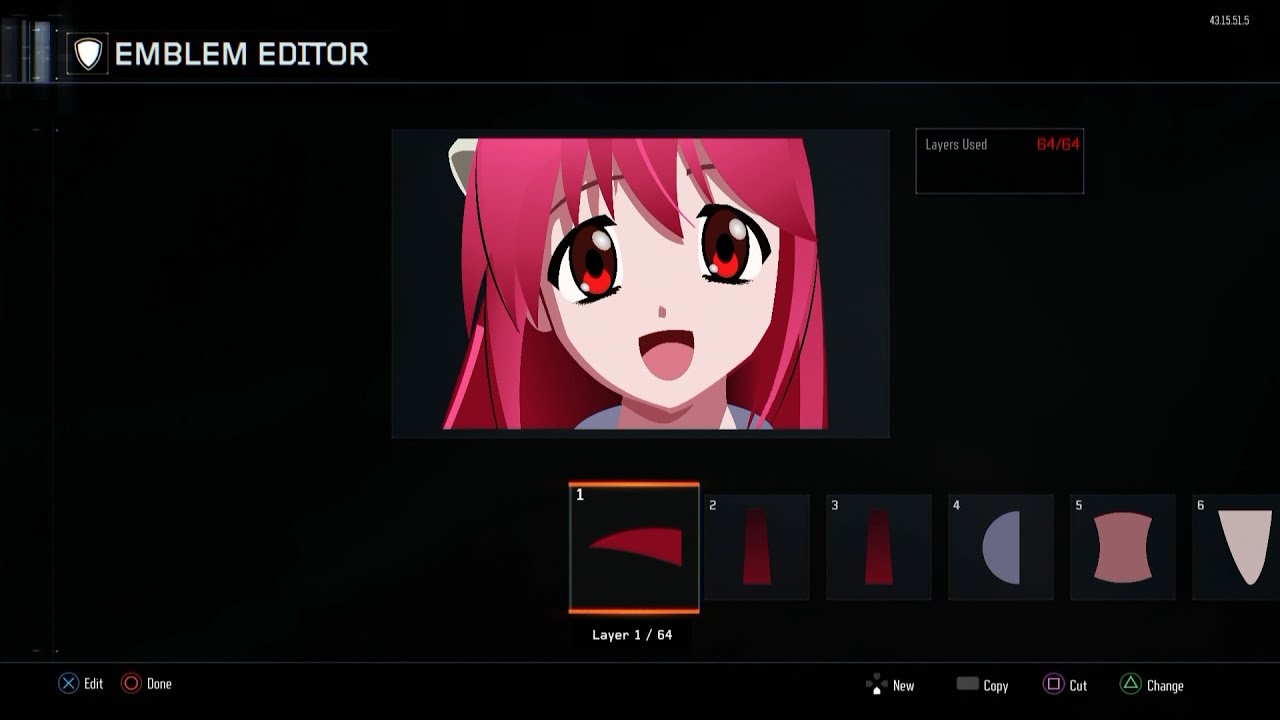Click the Change label
Screen dimensions: 1280x720
point(1165,686)
